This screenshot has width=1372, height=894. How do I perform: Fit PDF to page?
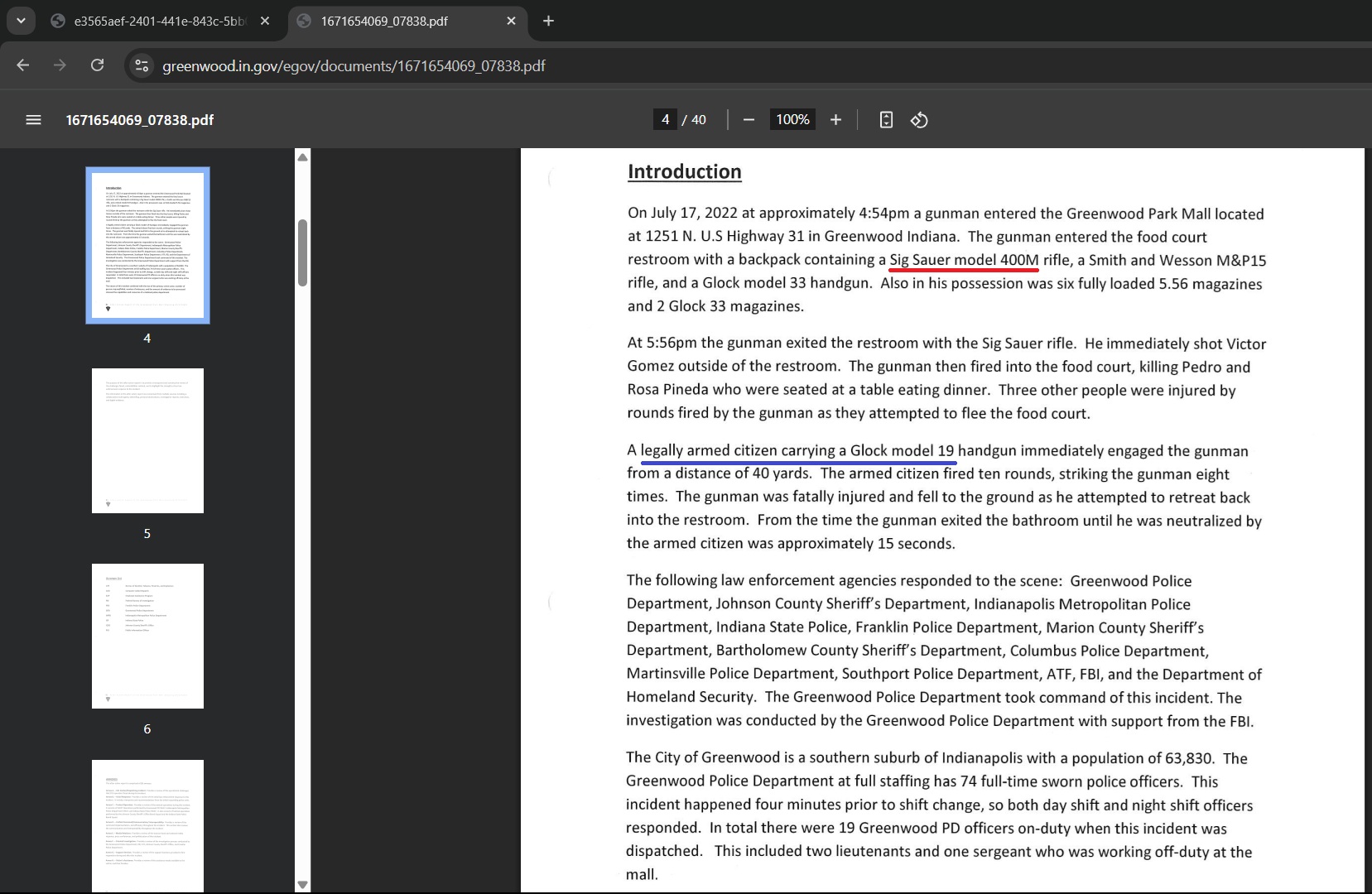886,120
